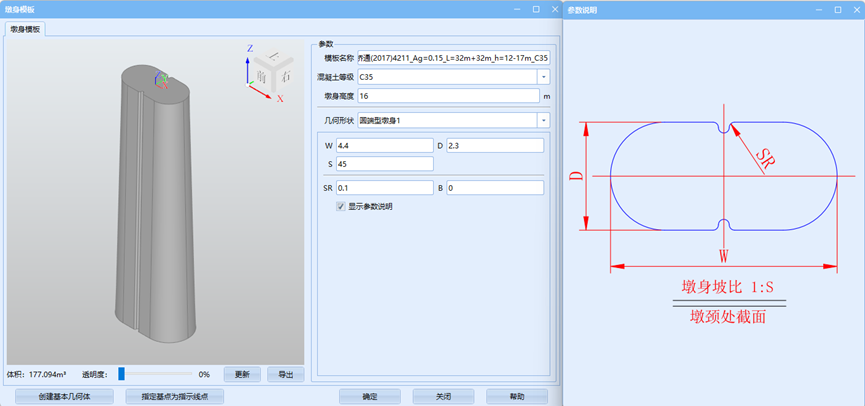Viewport: 865px width, 406px height.
Task: Minimize the 参数说明 window
Action: [817, 9]
